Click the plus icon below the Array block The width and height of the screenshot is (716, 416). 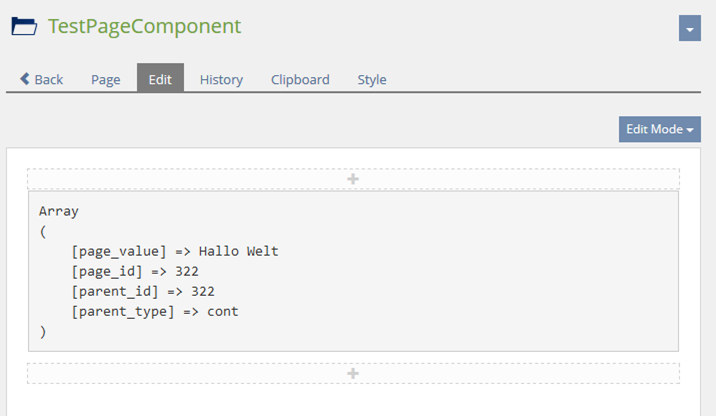[352, 373]
